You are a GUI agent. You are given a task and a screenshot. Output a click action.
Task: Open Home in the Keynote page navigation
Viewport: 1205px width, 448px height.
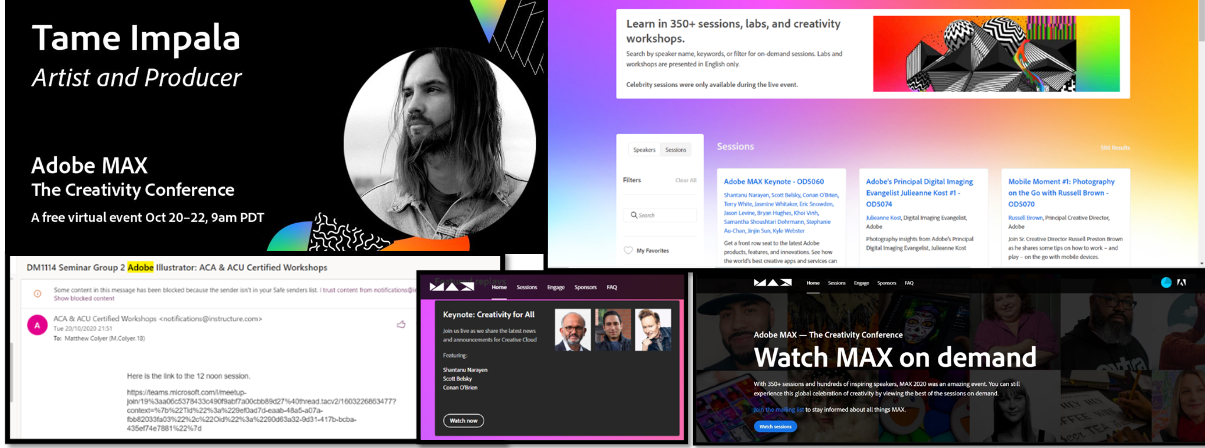pos(499,286)
